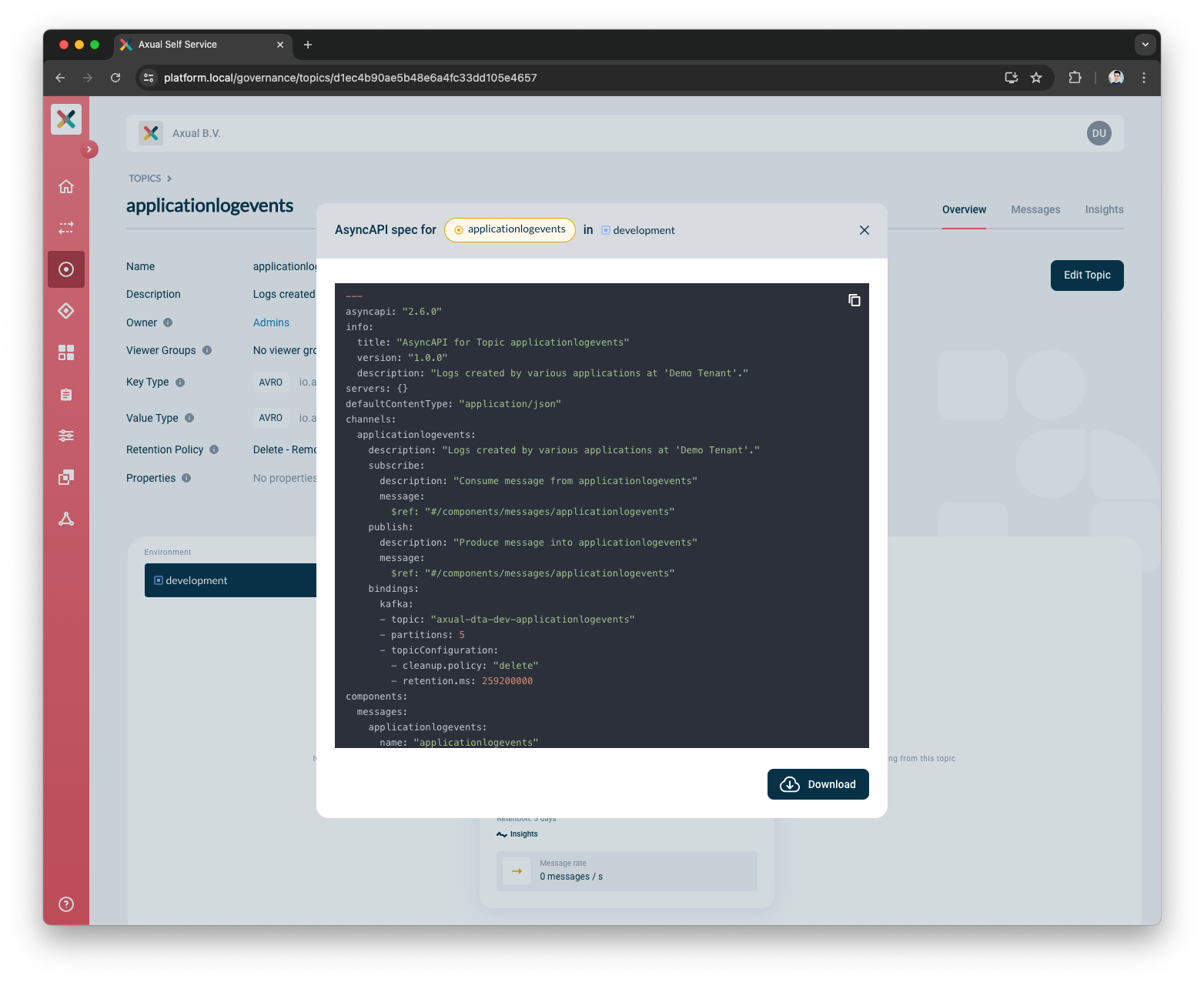1204x982 pixels.
Task: Open the diamond-shaped sidebar icon
Action: point(66,311)
